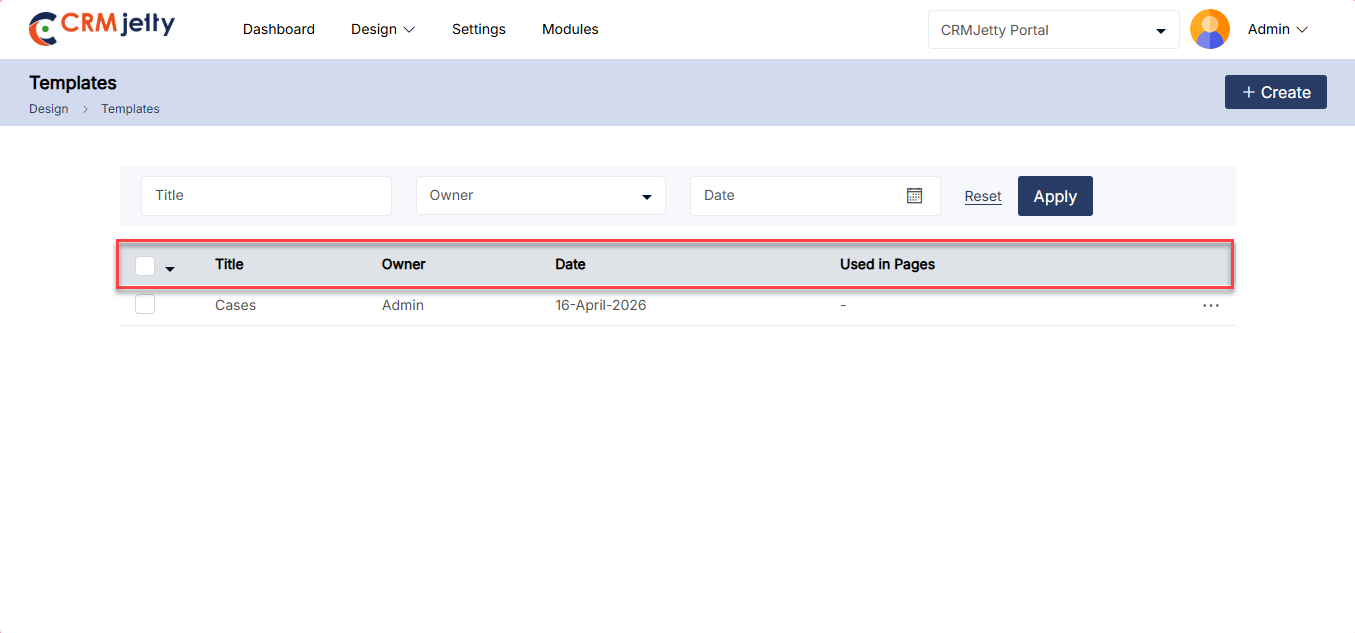Click the Date column header
This screenshot has width=1355, height=633.
pyautogui.click(x=570, y=265)
